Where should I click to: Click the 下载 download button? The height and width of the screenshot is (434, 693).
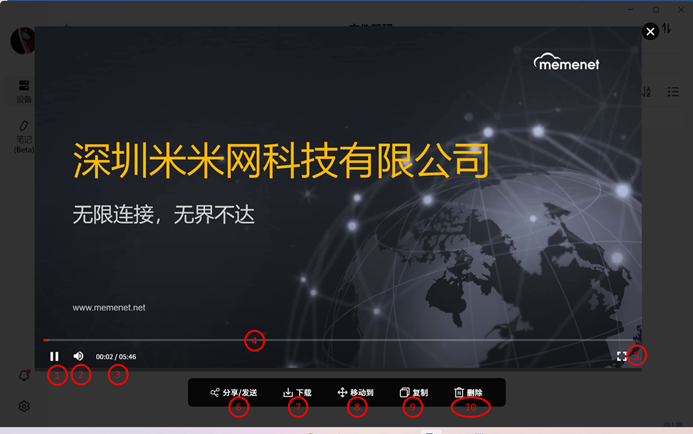tap(298, 393)
